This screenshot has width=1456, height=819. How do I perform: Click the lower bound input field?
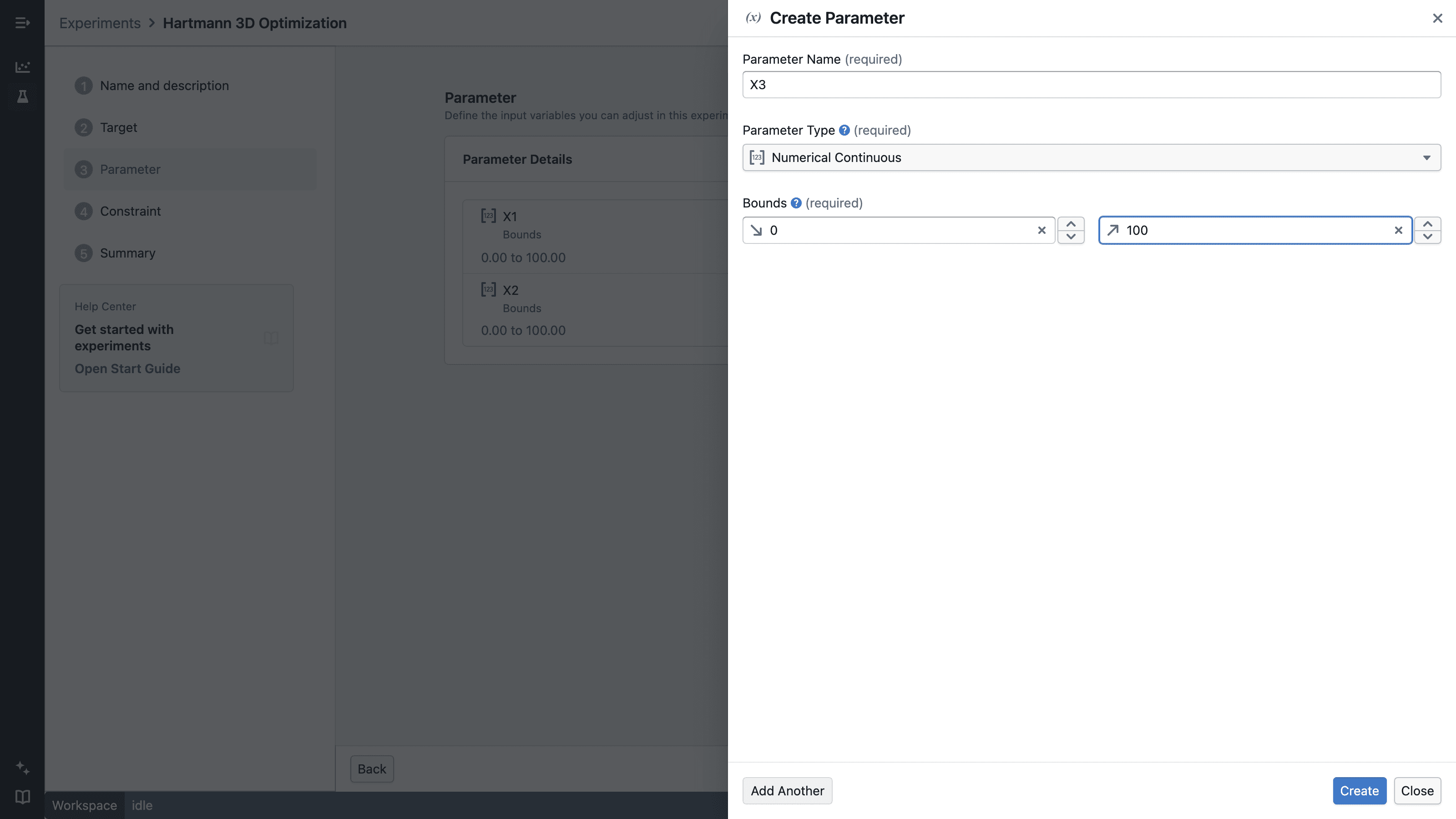(x=899, y=230)
